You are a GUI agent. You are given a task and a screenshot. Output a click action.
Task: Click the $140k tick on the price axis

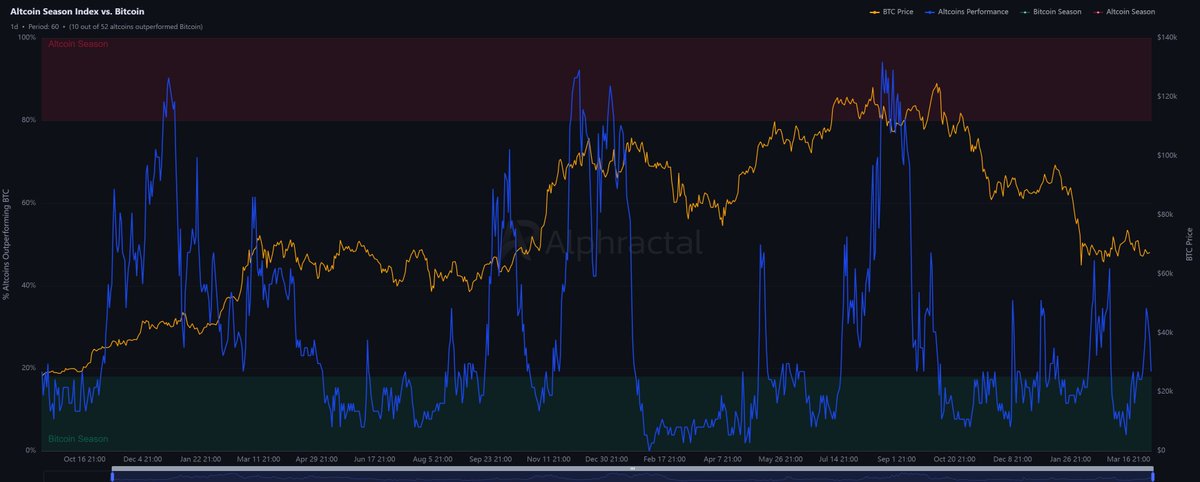tap(1167, 37)
